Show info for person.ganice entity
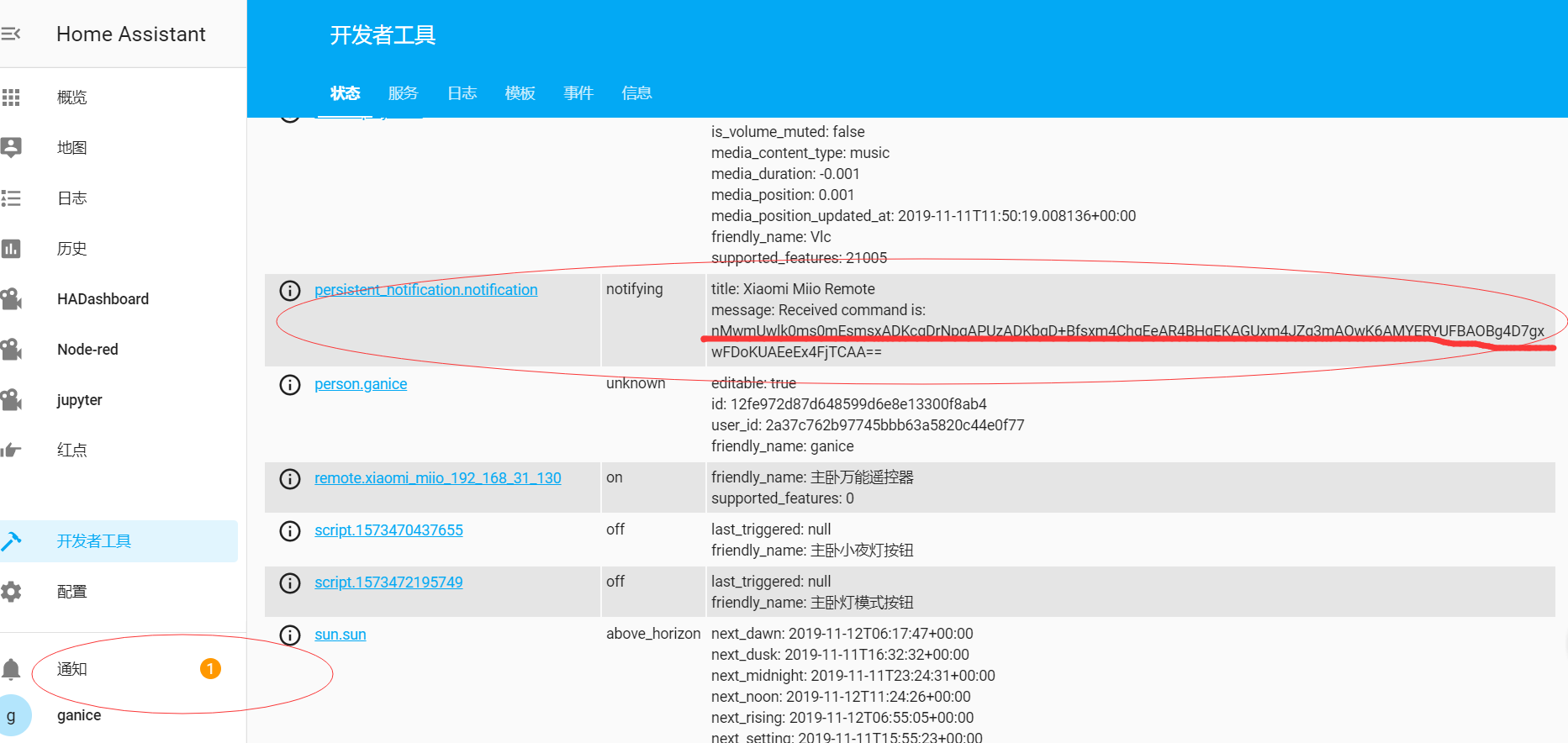Image resolution: width=1568 pixels, height=743 pixels. point(290,385)
